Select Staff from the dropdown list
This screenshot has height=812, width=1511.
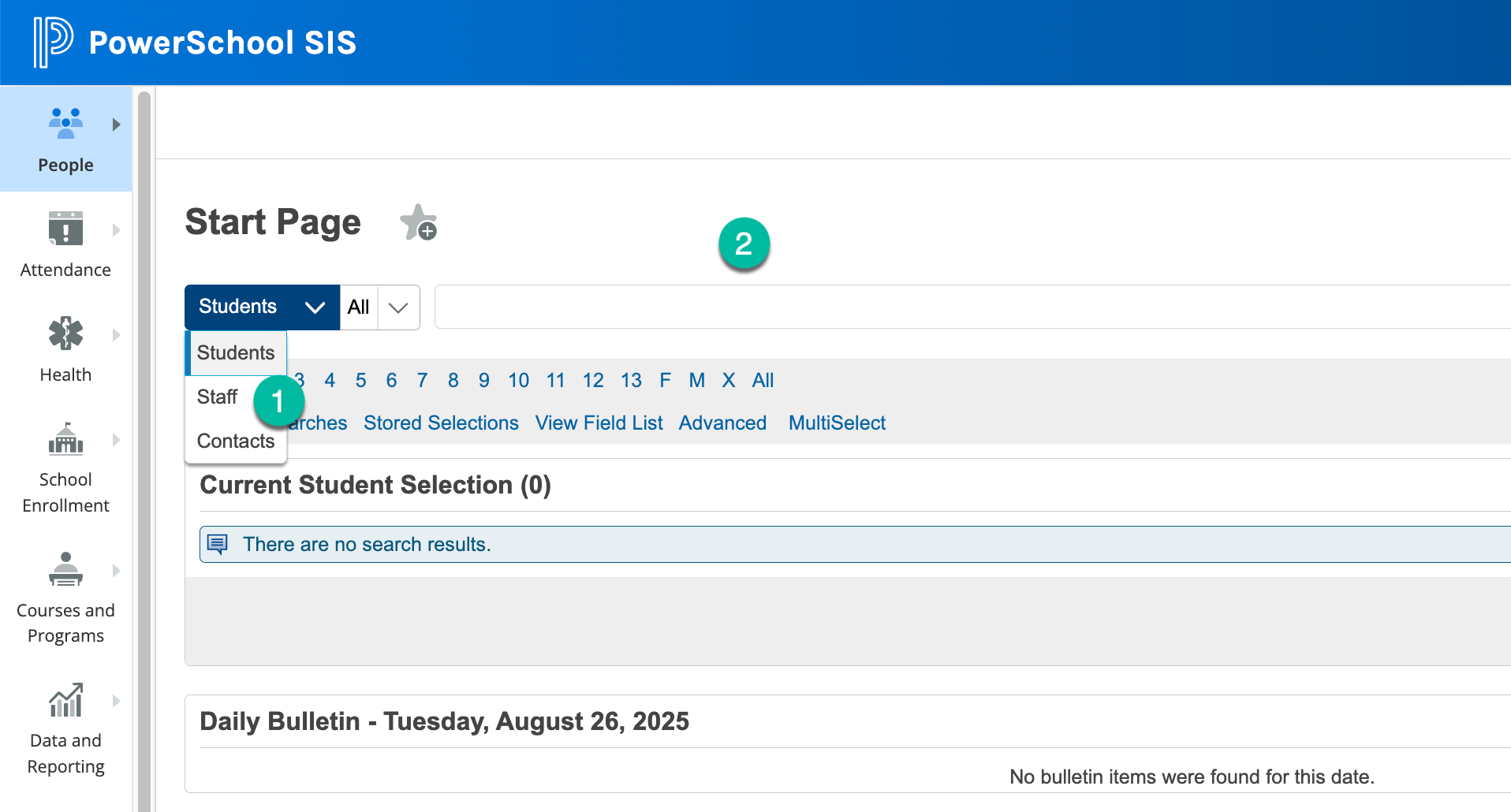(217, 397)
